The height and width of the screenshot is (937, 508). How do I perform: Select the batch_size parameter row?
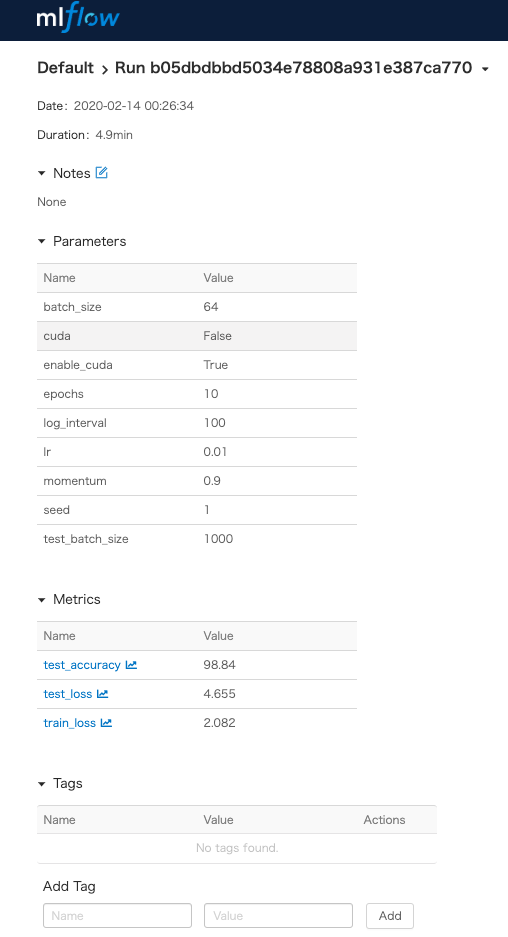click(197, 307)
